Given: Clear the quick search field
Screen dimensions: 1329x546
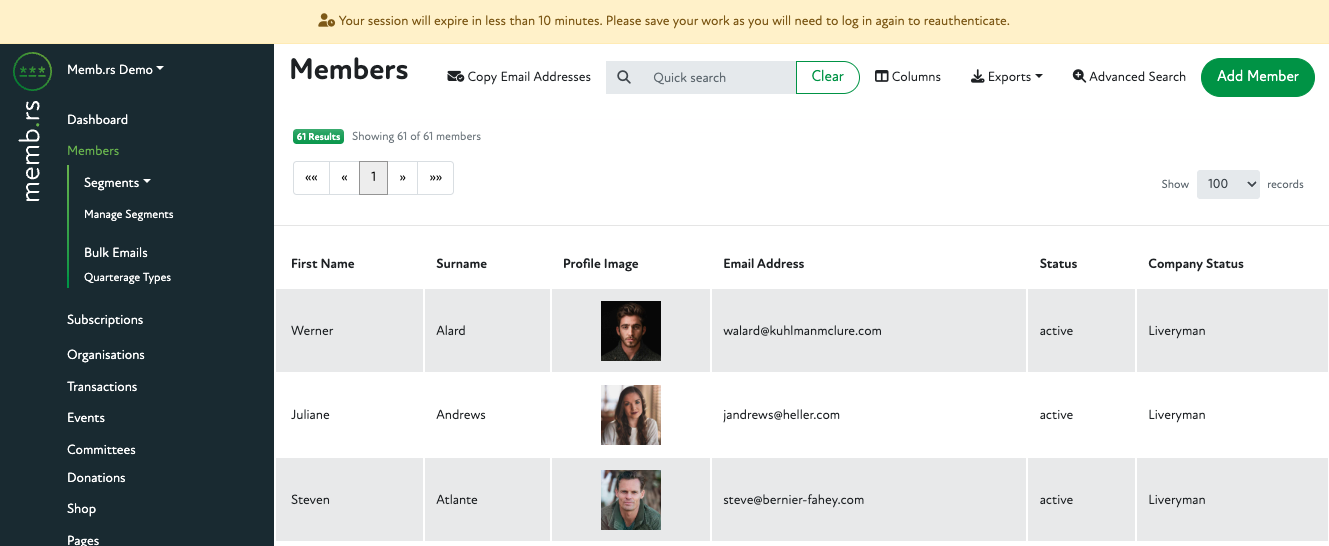Looking at the screenshot, I should [827, 77].
